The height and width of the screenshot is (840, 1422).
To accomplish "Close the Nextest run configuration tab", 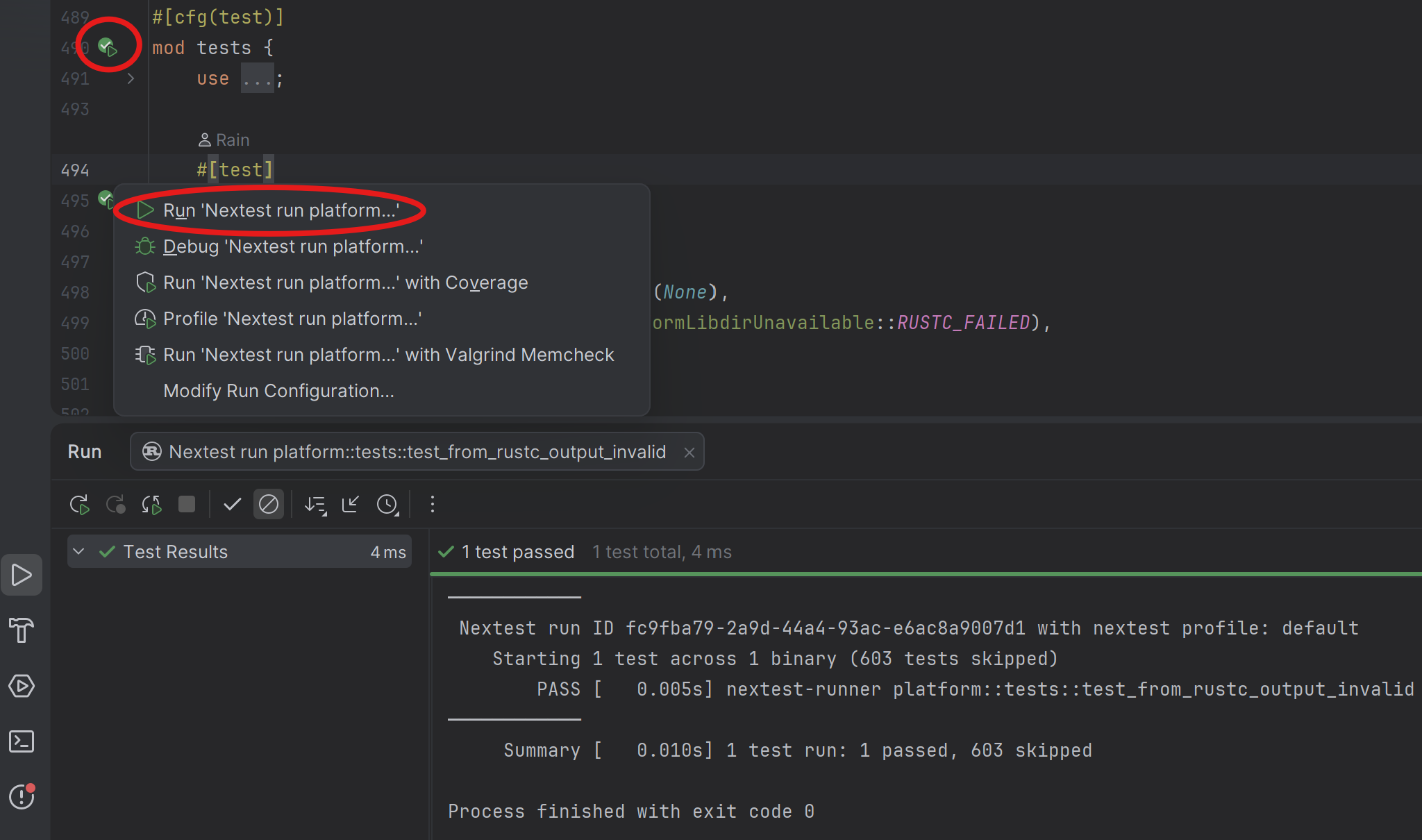I will [689, 451].
